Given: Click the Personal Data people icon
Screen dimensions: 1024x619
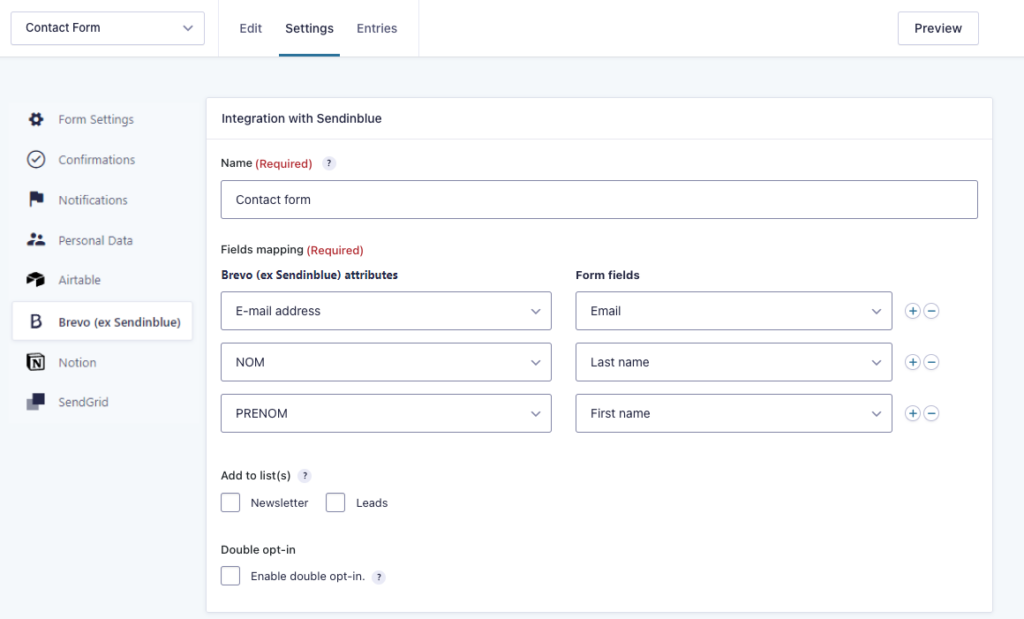Looking at the screenshot, I should (x=36, y=240).
